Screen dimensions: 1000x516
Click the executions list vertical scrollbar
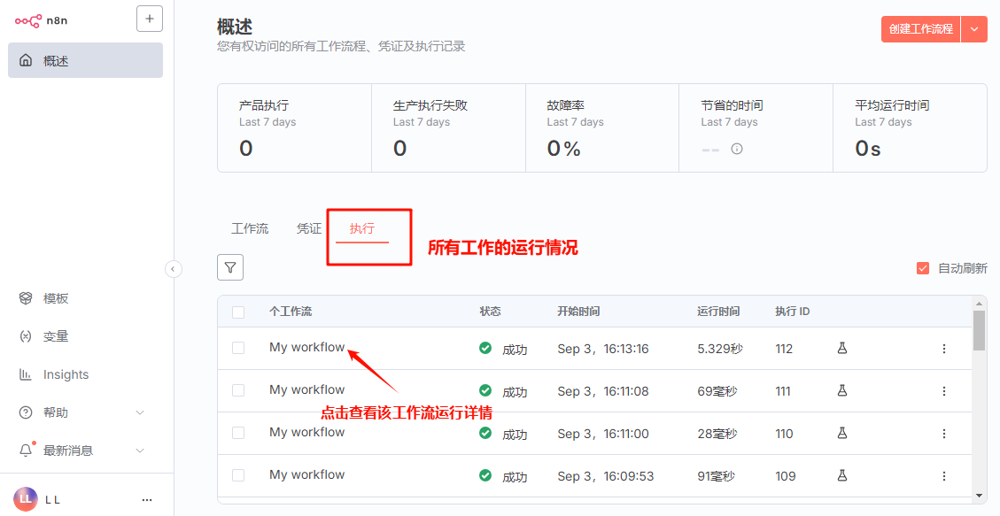pos(979,400)
